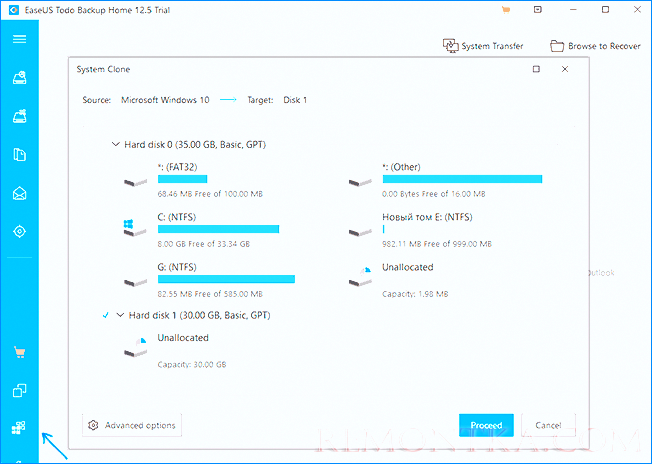Click the Browse to Recover label
The image size is (652, 464).
coord(604,46)
